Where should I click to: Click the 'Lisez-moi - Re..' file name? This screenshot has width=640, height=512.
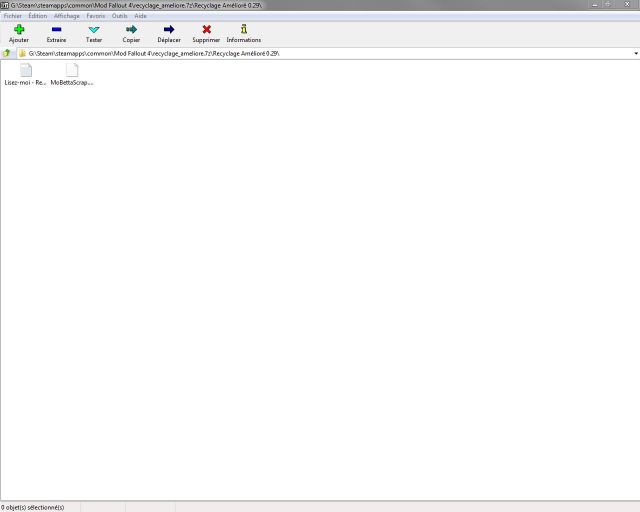(x=25, y=82)
